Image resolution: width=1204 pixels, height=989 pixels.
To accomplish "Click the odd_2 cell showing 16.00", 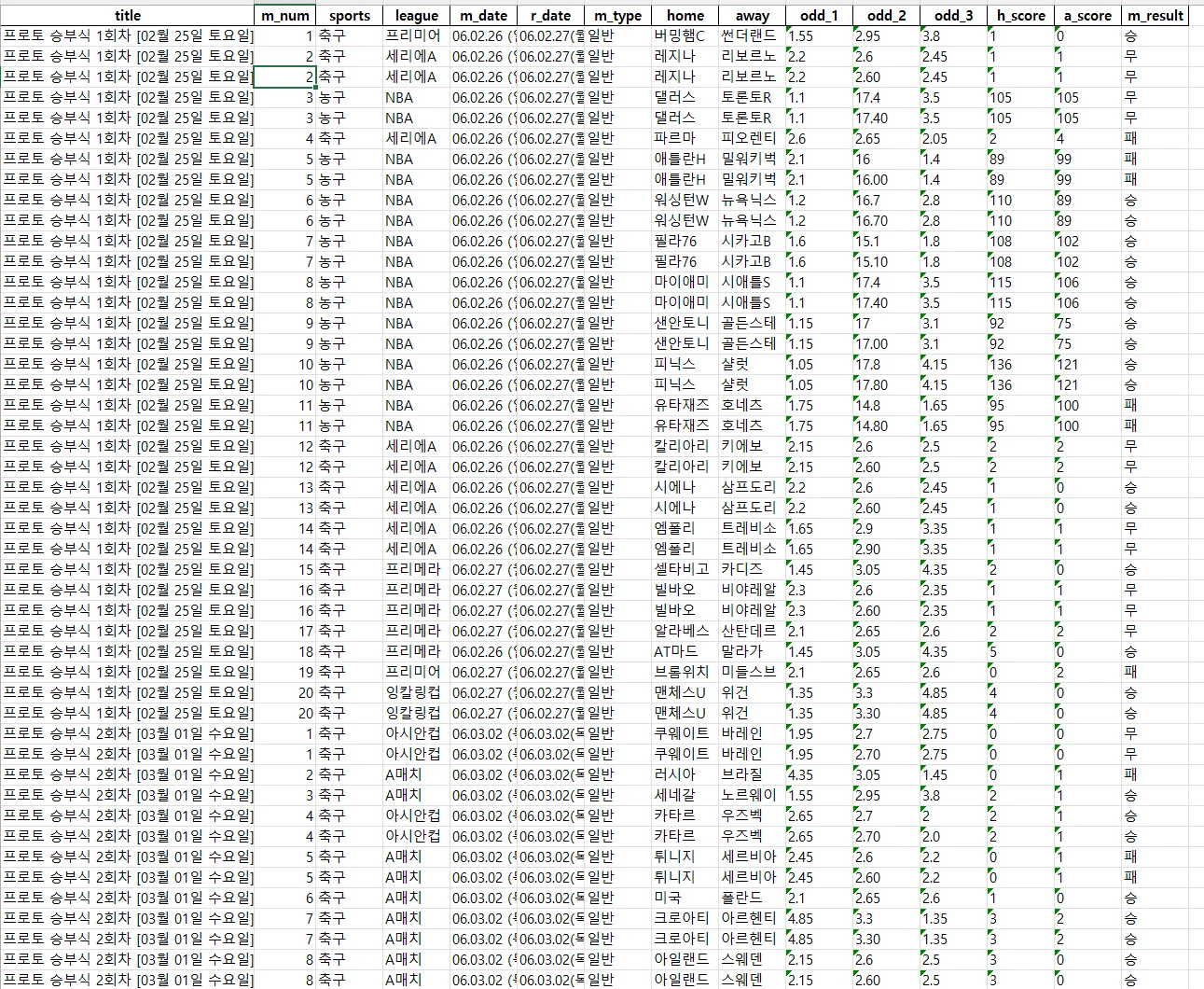I will tap(886, 179).
